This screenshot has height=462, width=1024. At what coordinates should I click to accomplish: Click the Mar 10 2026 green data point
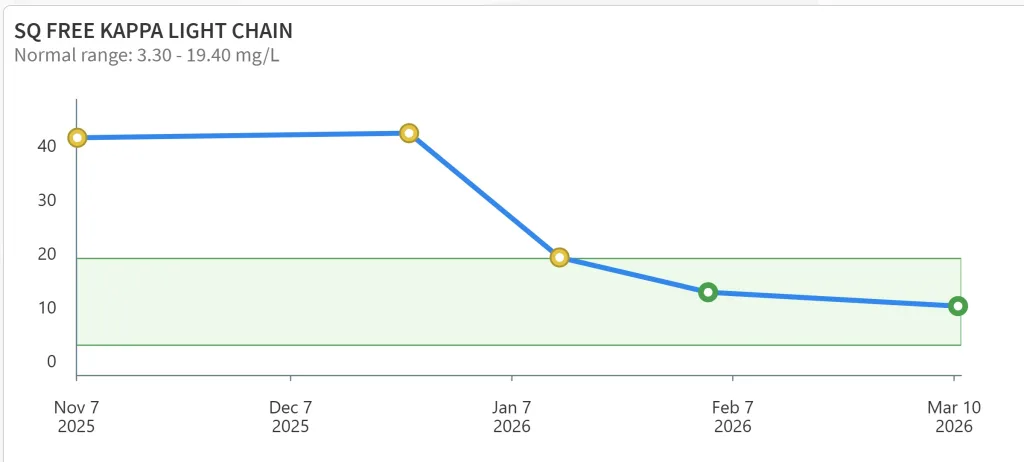957,306
